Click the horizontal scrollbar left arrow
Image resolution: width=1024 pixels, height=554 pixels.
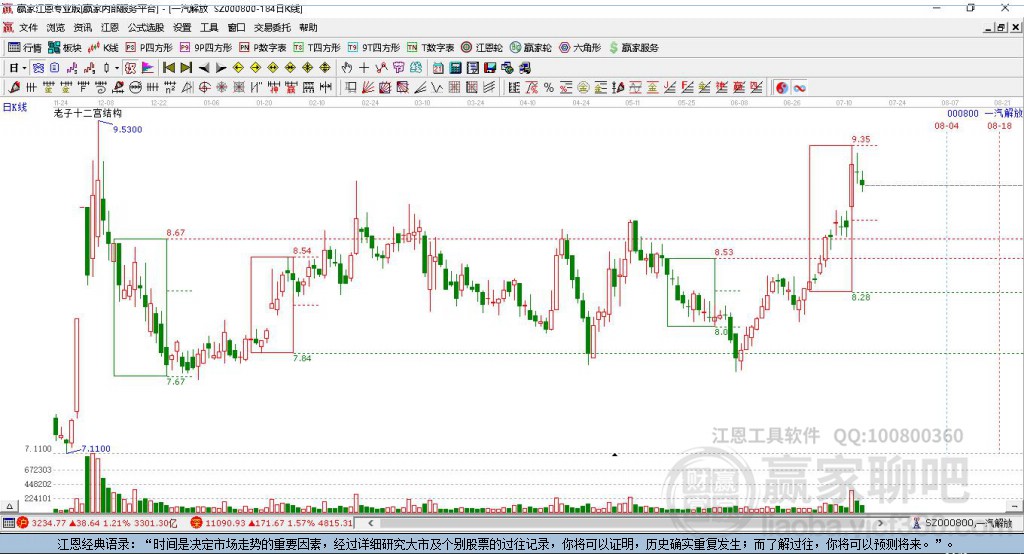(x=370, y=523)
